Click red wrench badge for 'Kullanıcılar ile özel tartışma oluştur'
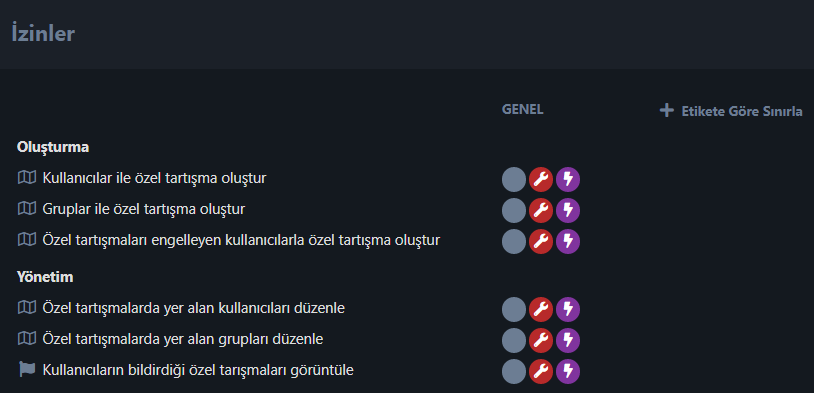Image resolution: width=814 pixels, height=393 pixels. point(541,180)
